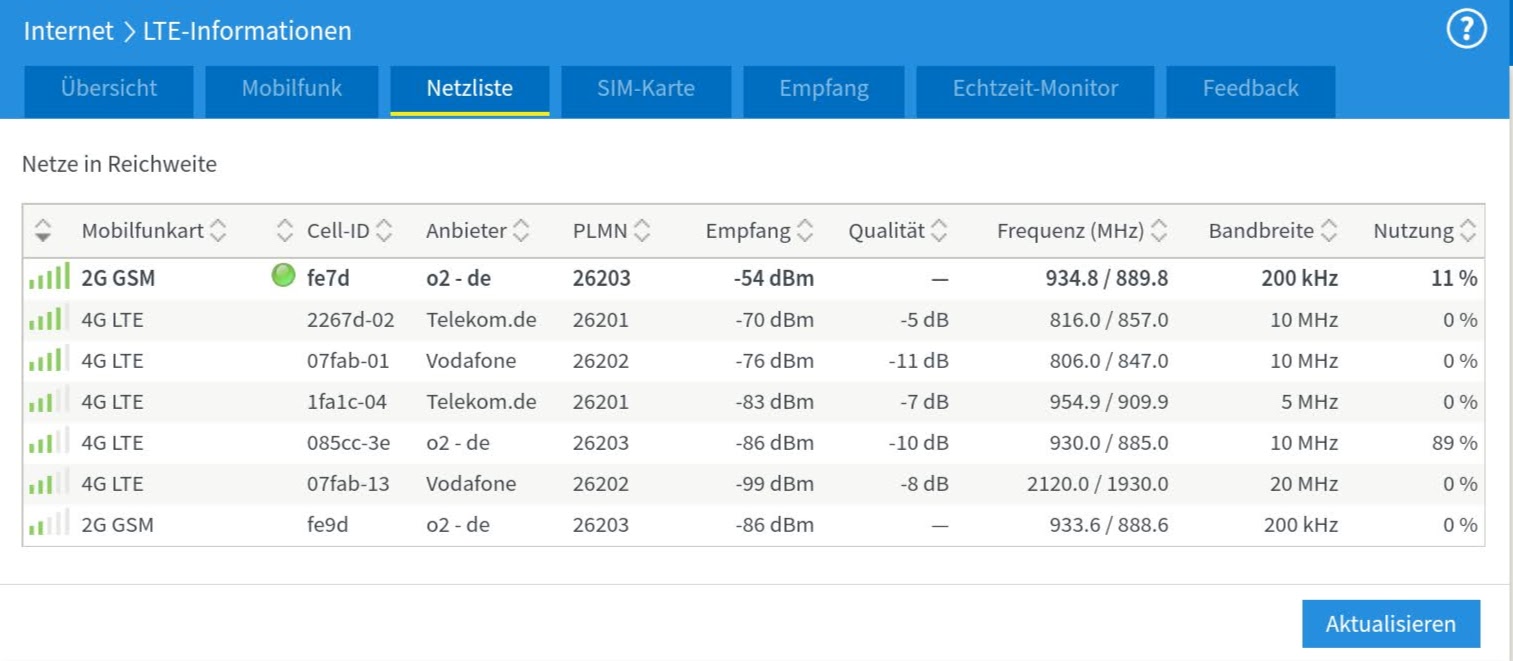The width and height of the screenshot is (1513, 661).
Task: Open the SIM-Karte tab
Action: tap(646, 88)
